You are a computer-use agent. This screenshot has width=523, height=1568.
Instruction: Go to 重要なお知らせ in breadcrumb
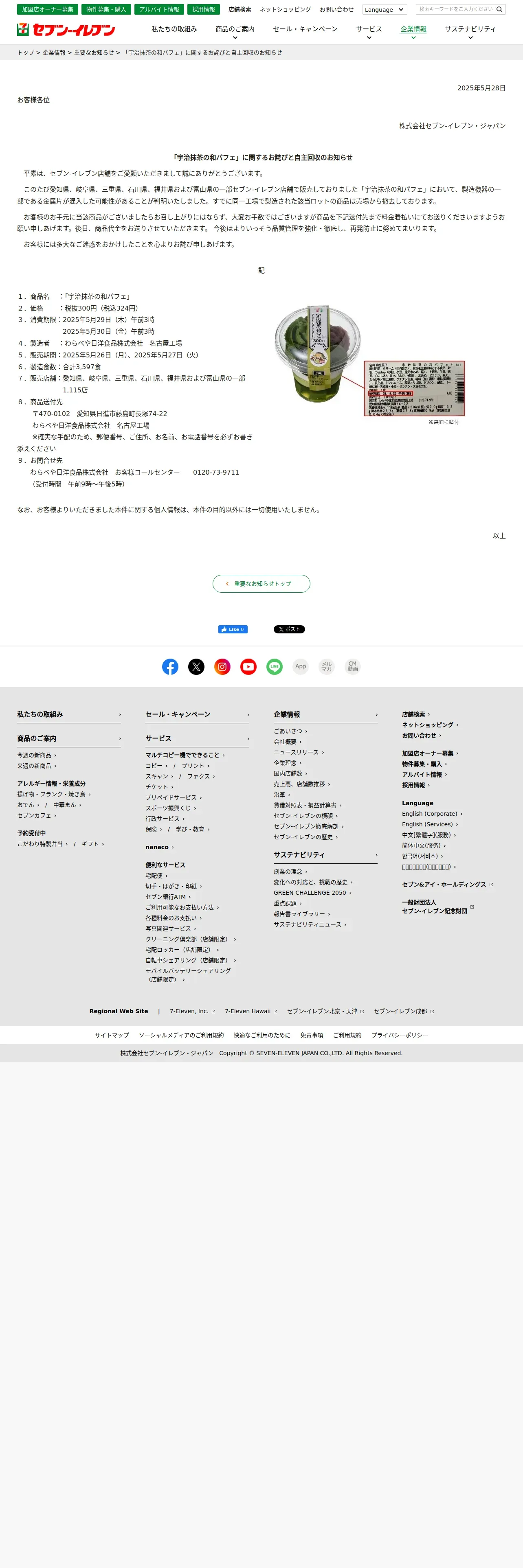tap(94, 53)
